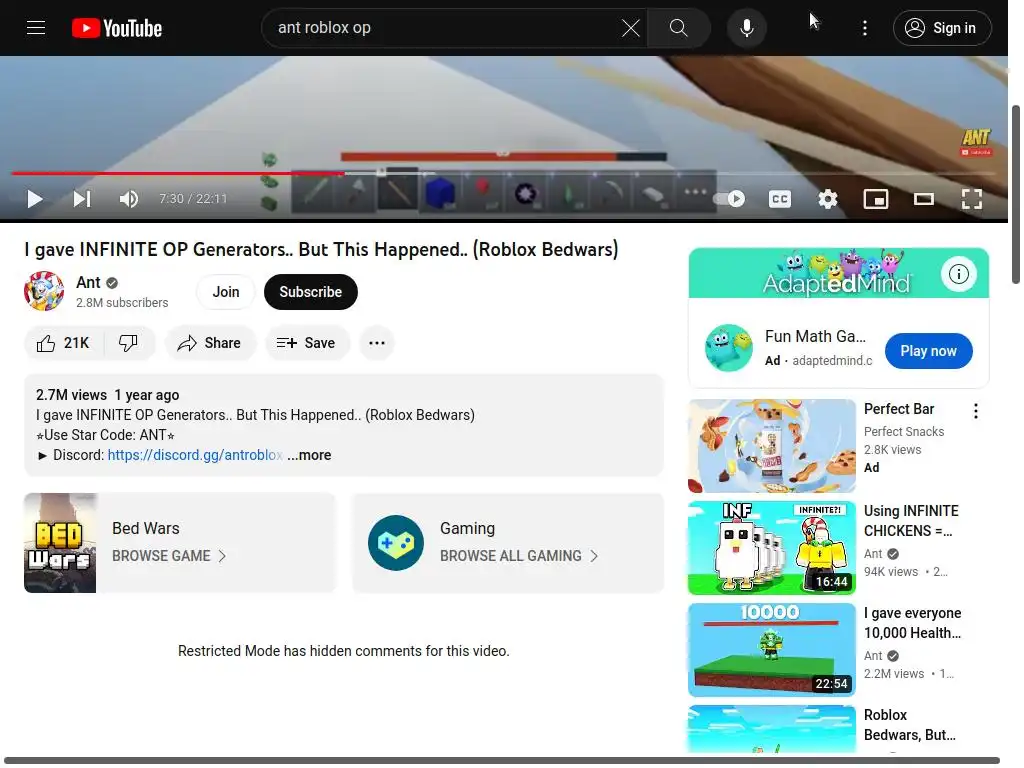Switch to miniplayer mode
This screenshot has height=768, width=1024.
[x=876, y=199]
